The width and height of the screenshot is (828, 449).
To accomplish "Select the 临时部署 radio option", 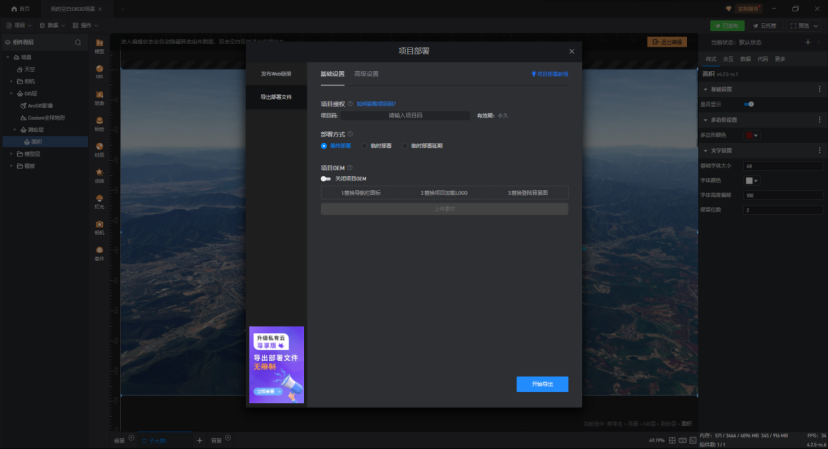I will (364, 146).
